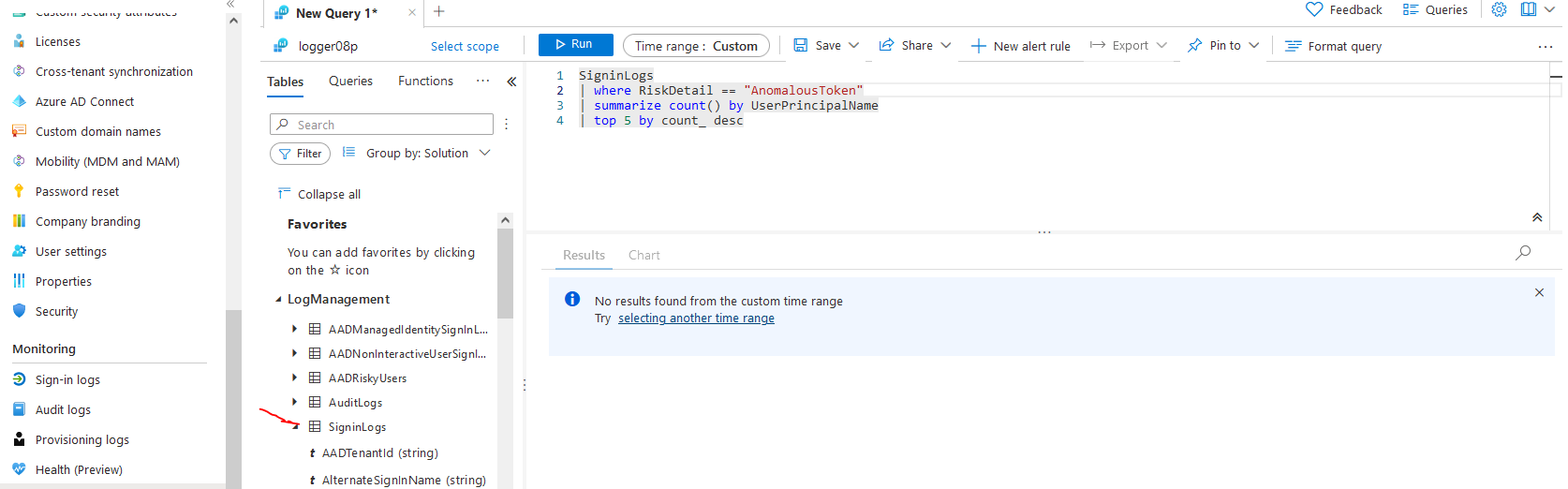Open search options vertical ellipsis
1568x489 pixels.
point(506,125)
